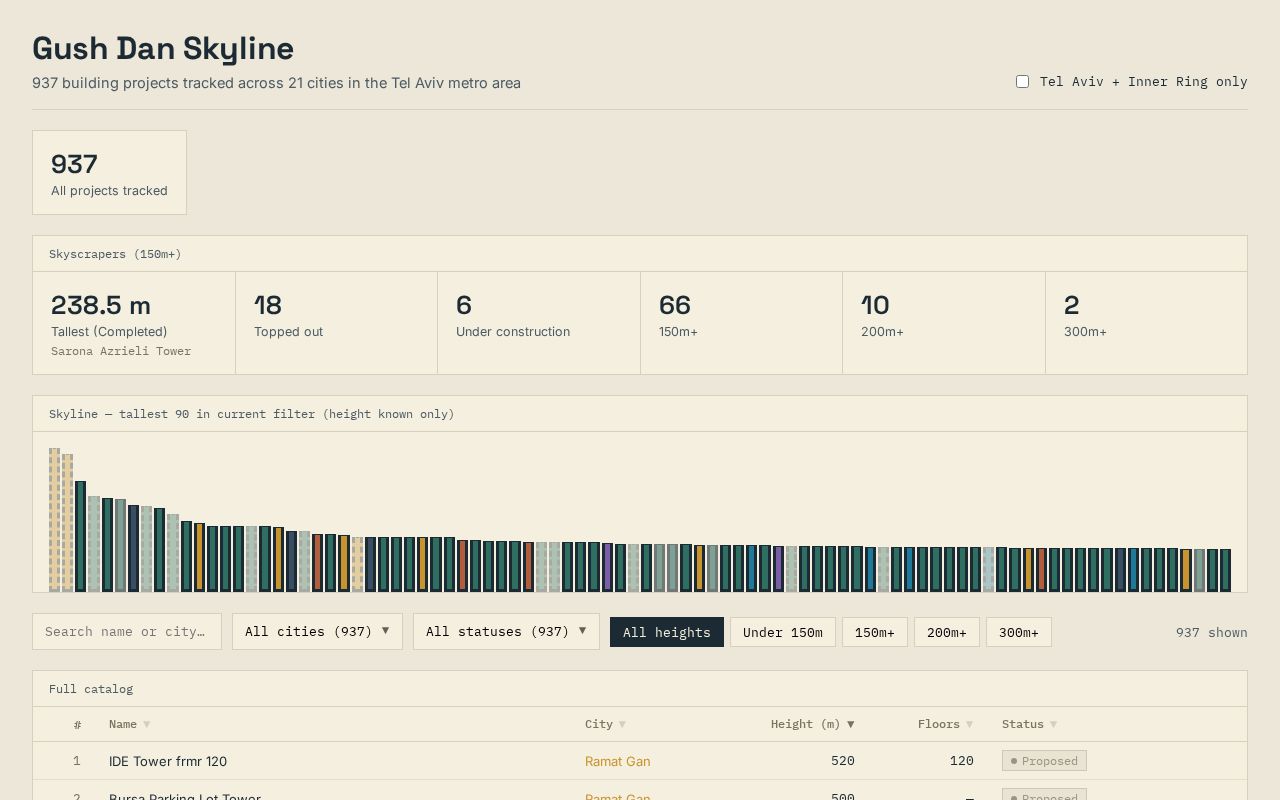Screen dimensions: 1280x800
Task: Click the 18 Topped out stat
Action: (336, 323)
